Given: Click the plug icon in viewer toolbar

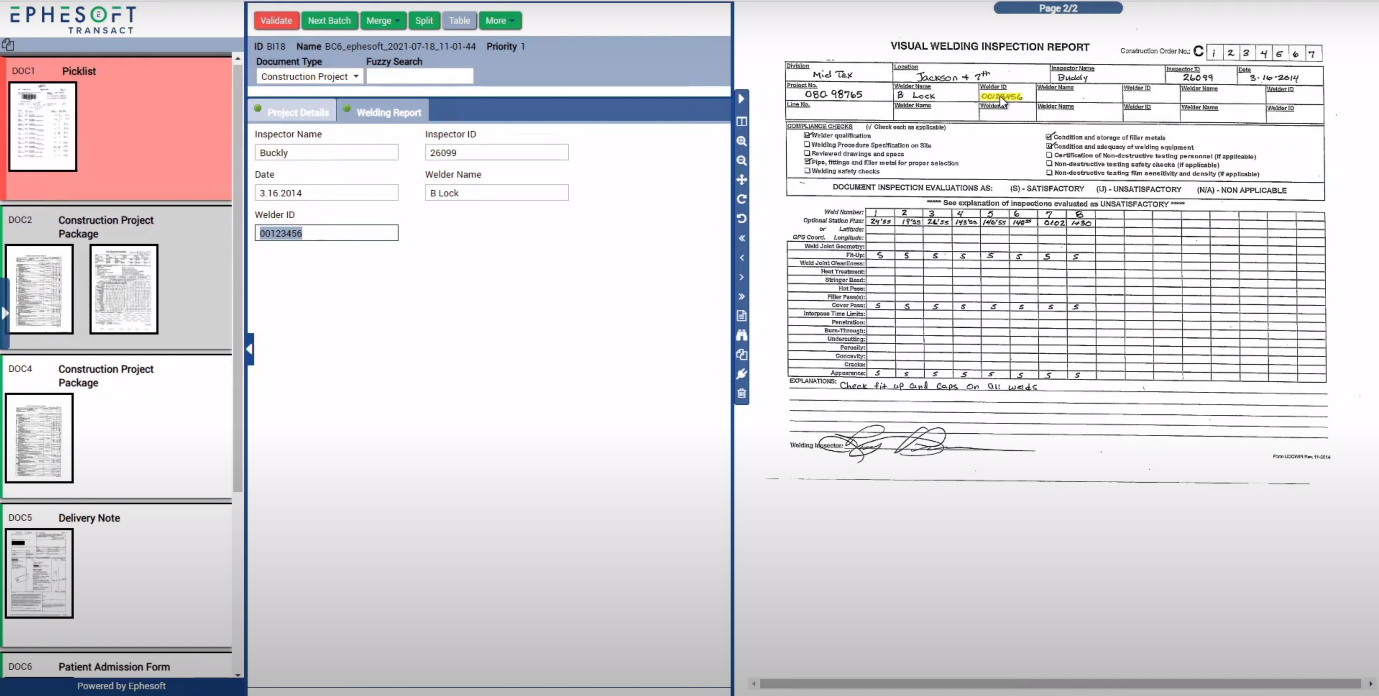Looking at the screenshot, I should pos(741,374).
